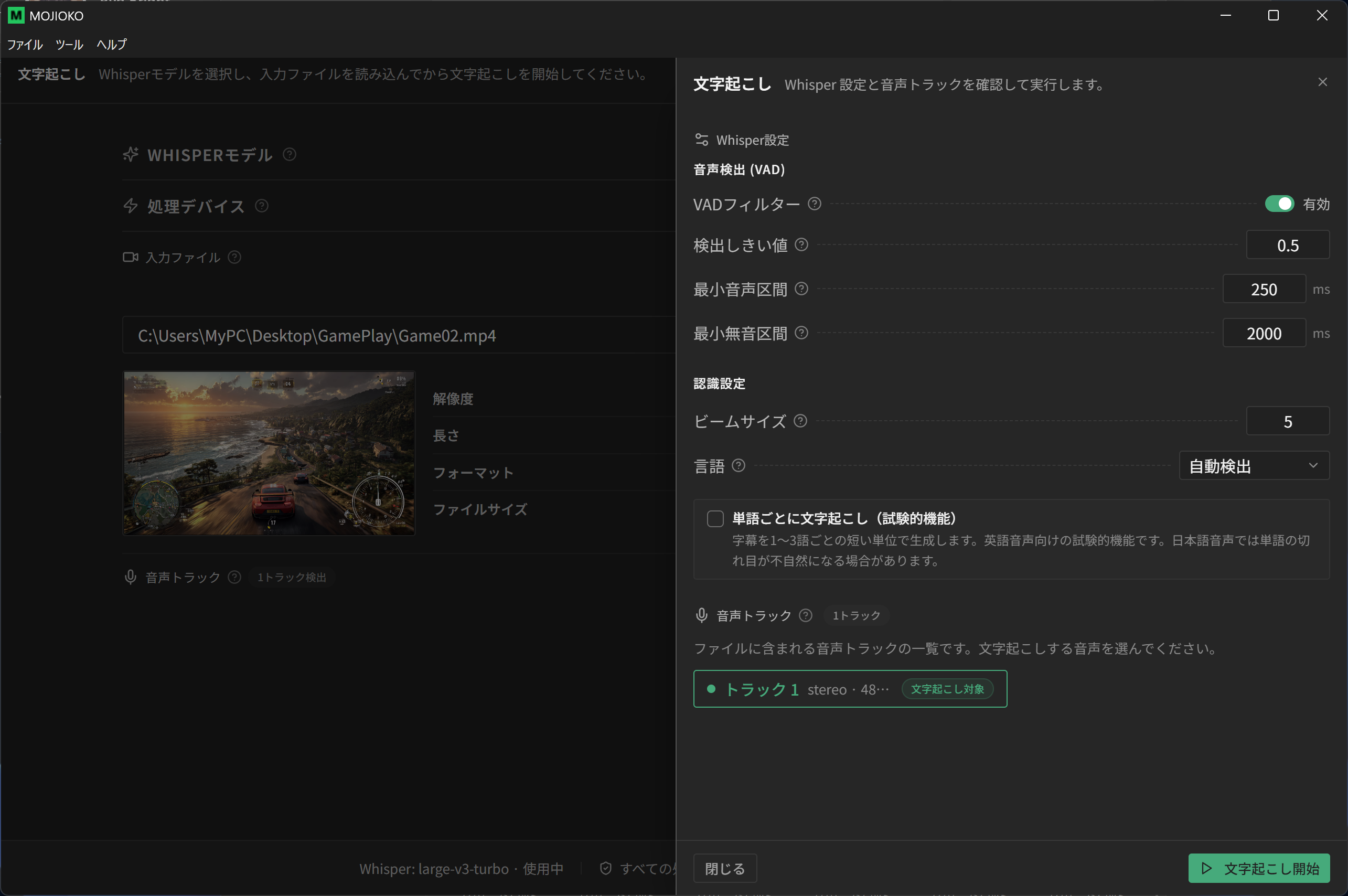The image size is (1348, 896).
Task: Click the 有効 label next to VAD toggle
Action: pos(1316,204)
